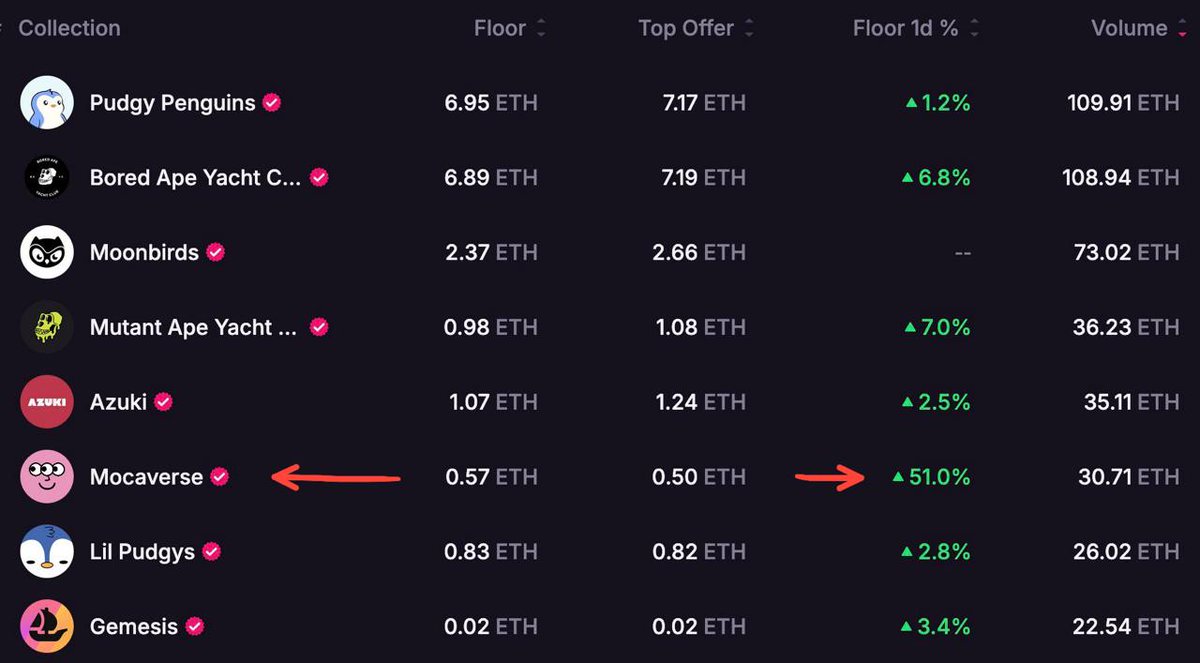The width and height of the screenshot is (1200, 663).
Task: Open the Bored Ape Yacht Club avatar
Action: click(x=47, y=178)
